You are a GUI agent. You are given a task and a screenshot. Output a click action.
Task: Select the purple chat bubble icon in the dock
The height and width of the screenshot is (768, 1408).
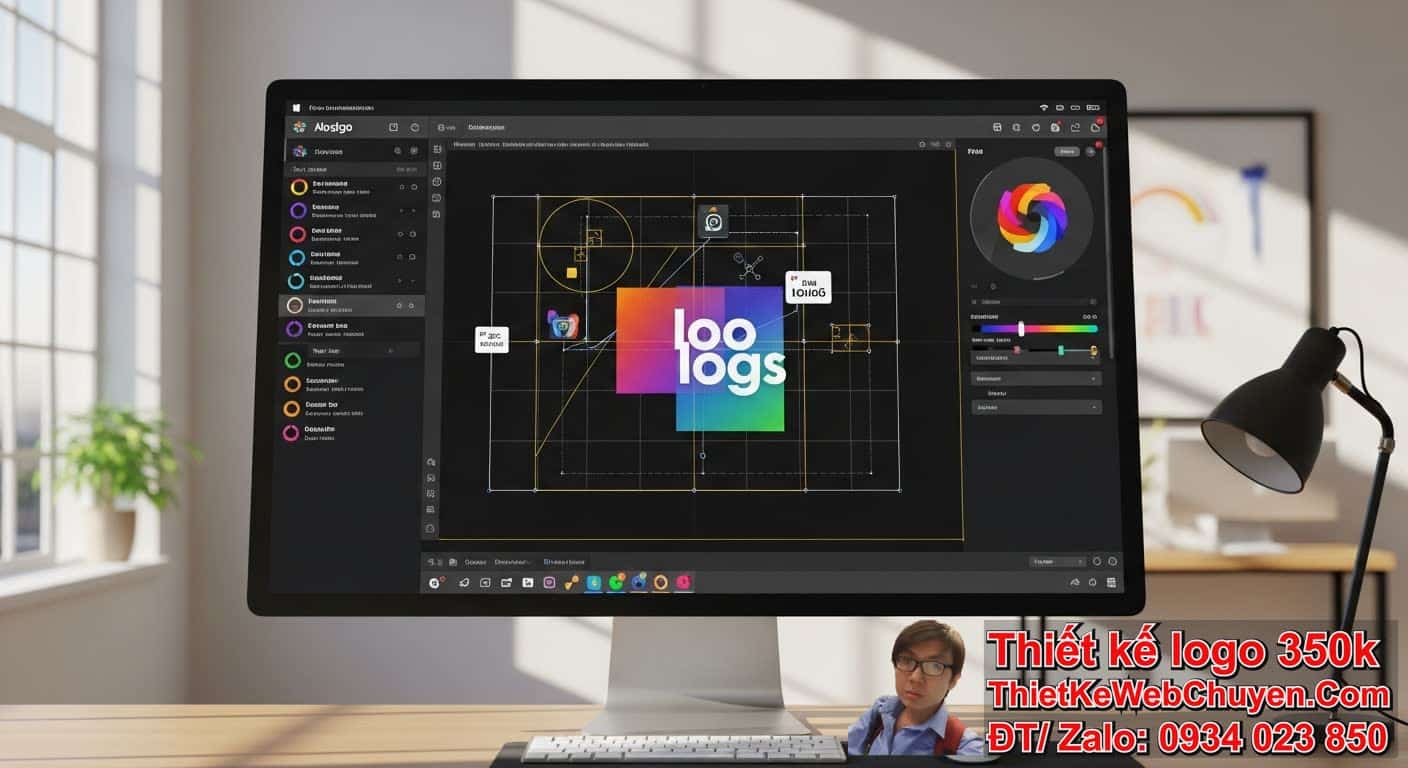click(x=549, y=582)
